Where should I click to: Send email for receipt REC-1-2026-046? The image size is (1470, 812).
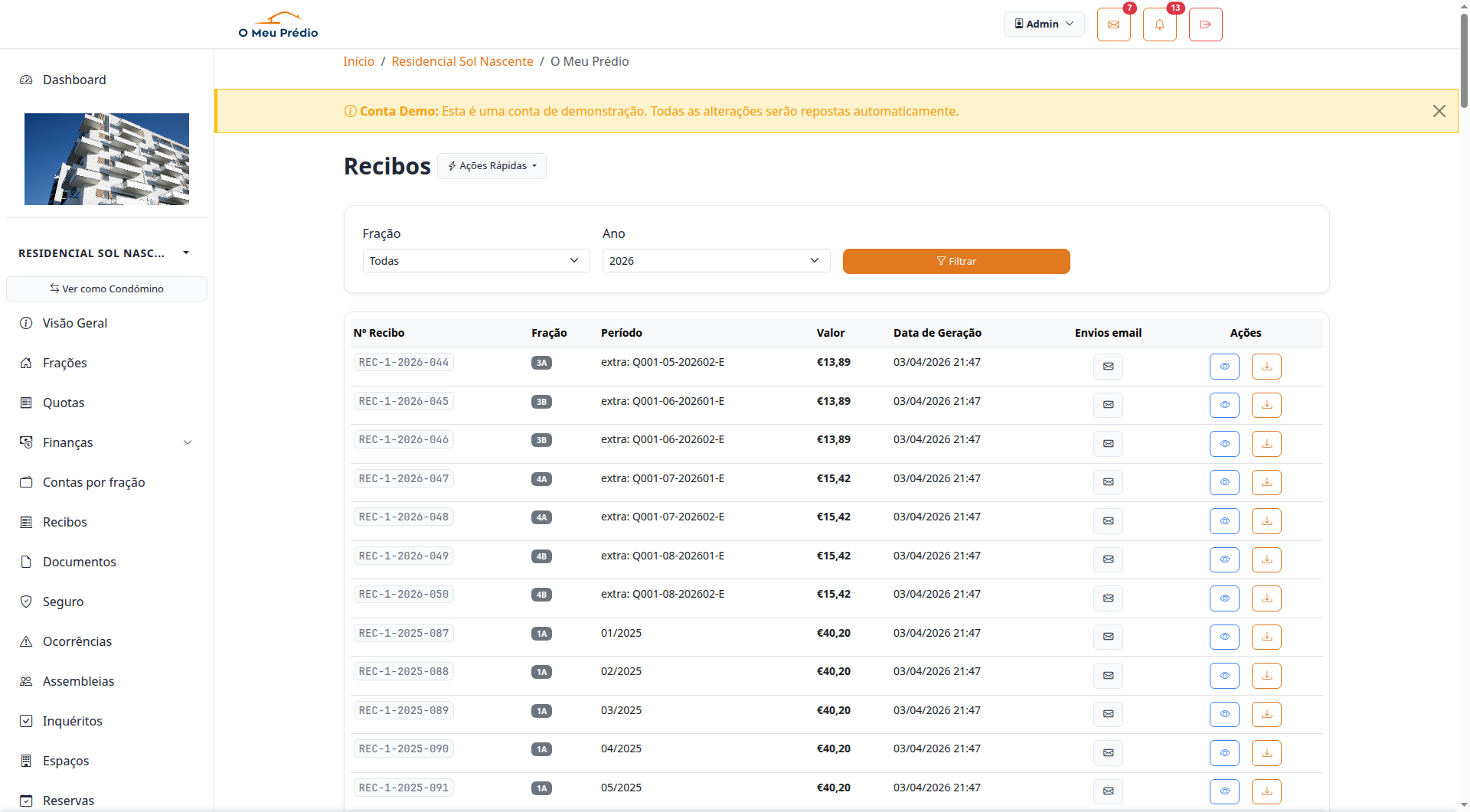[1108, 444]
